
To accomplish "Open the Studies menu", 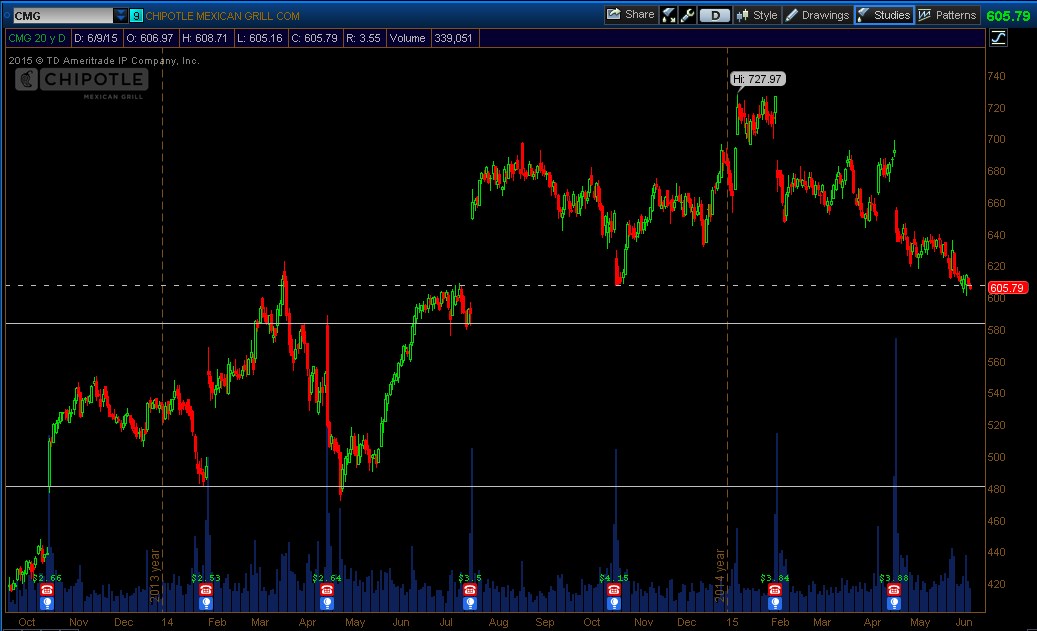I will 884,15.
